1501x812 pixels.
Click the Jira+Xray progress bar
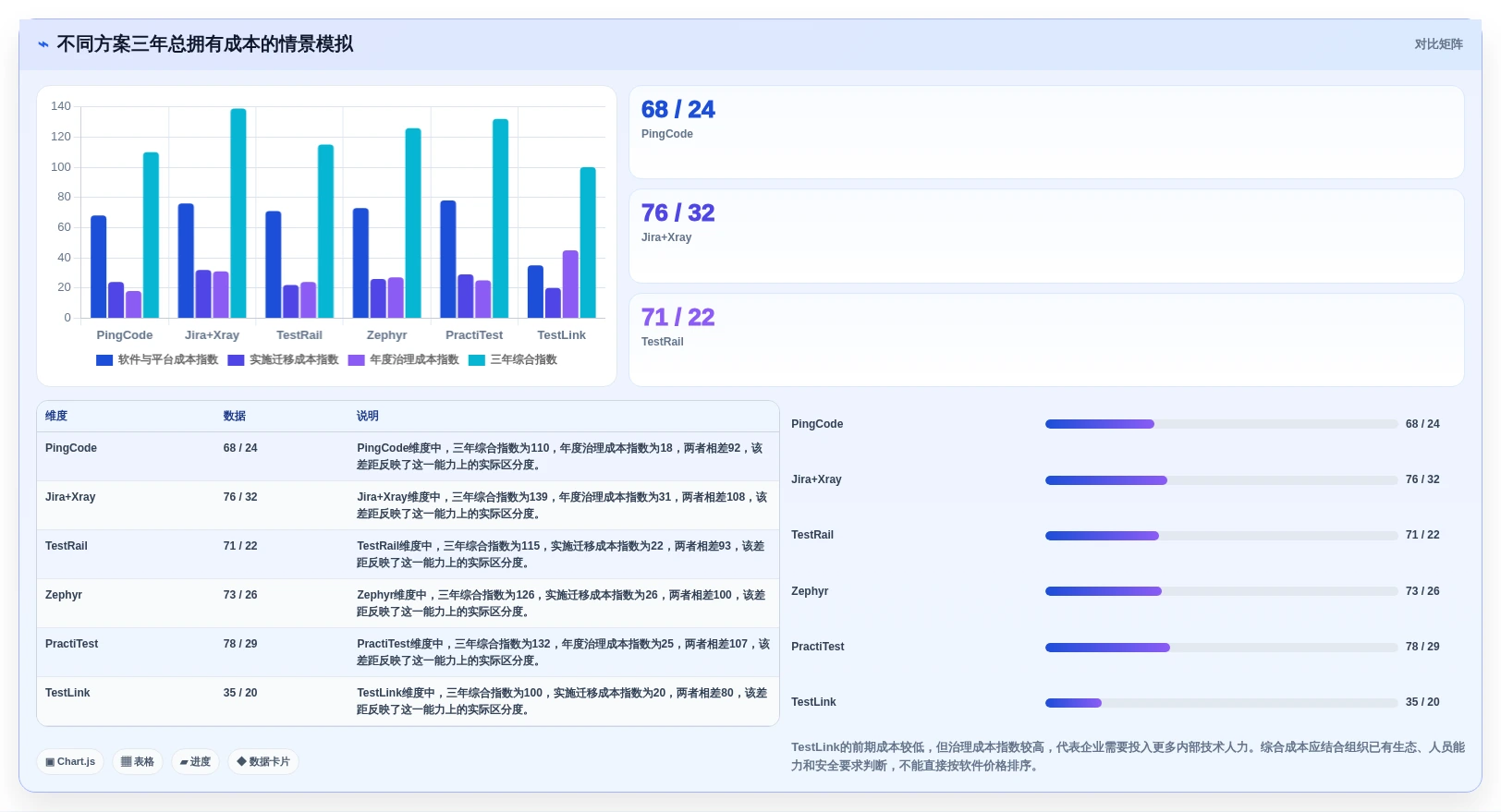click(x=1221, y=480)
